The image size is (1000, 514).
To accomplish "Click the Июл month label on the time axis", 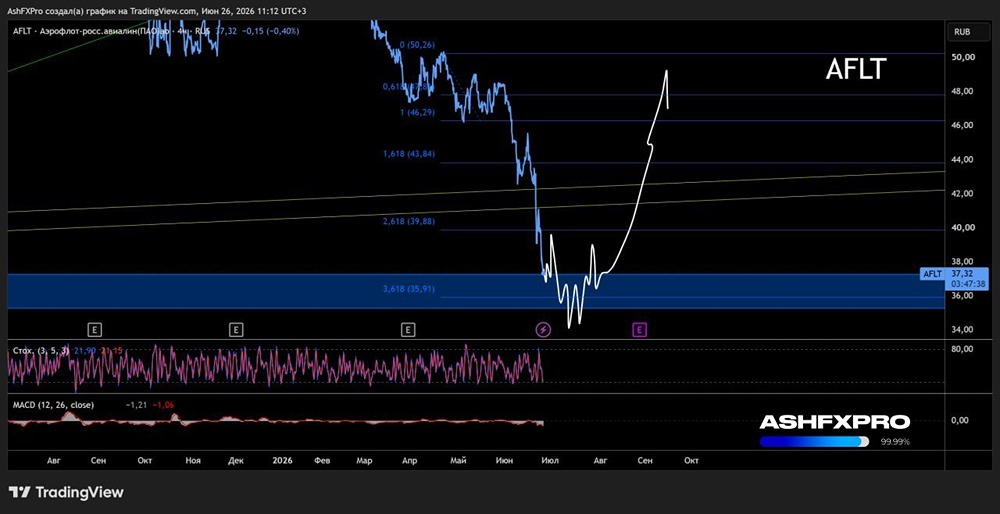I will tap(550, 460).
